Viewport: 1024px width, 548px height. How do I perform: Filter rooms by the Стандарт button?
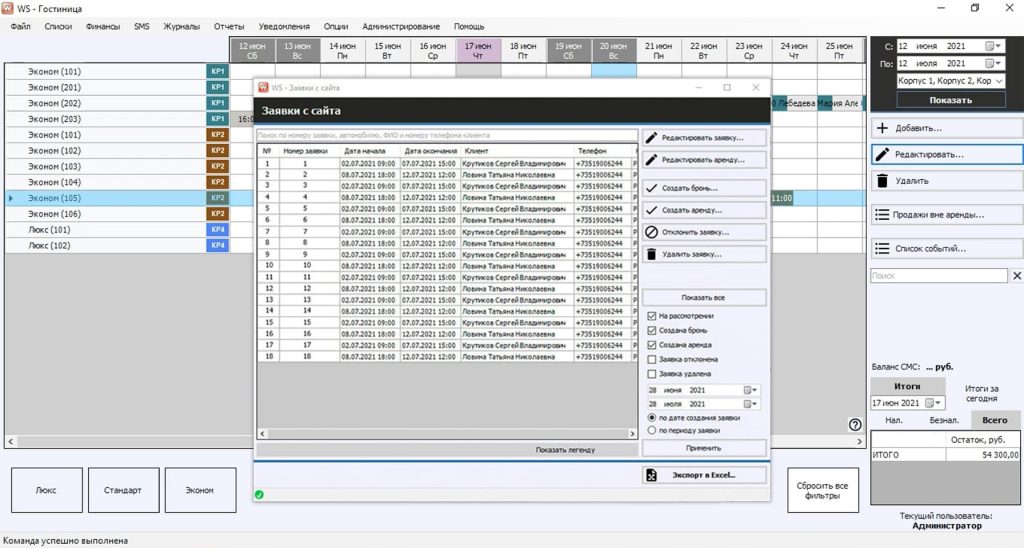point(123,491)
